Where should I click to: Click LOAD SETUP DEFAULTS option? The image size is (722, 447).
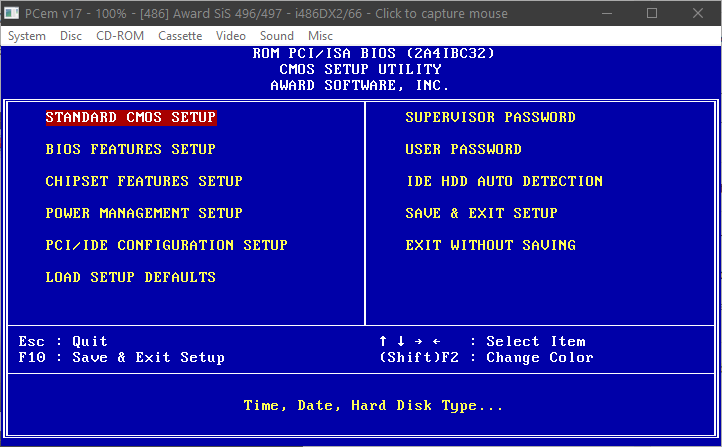pos(131,277)
